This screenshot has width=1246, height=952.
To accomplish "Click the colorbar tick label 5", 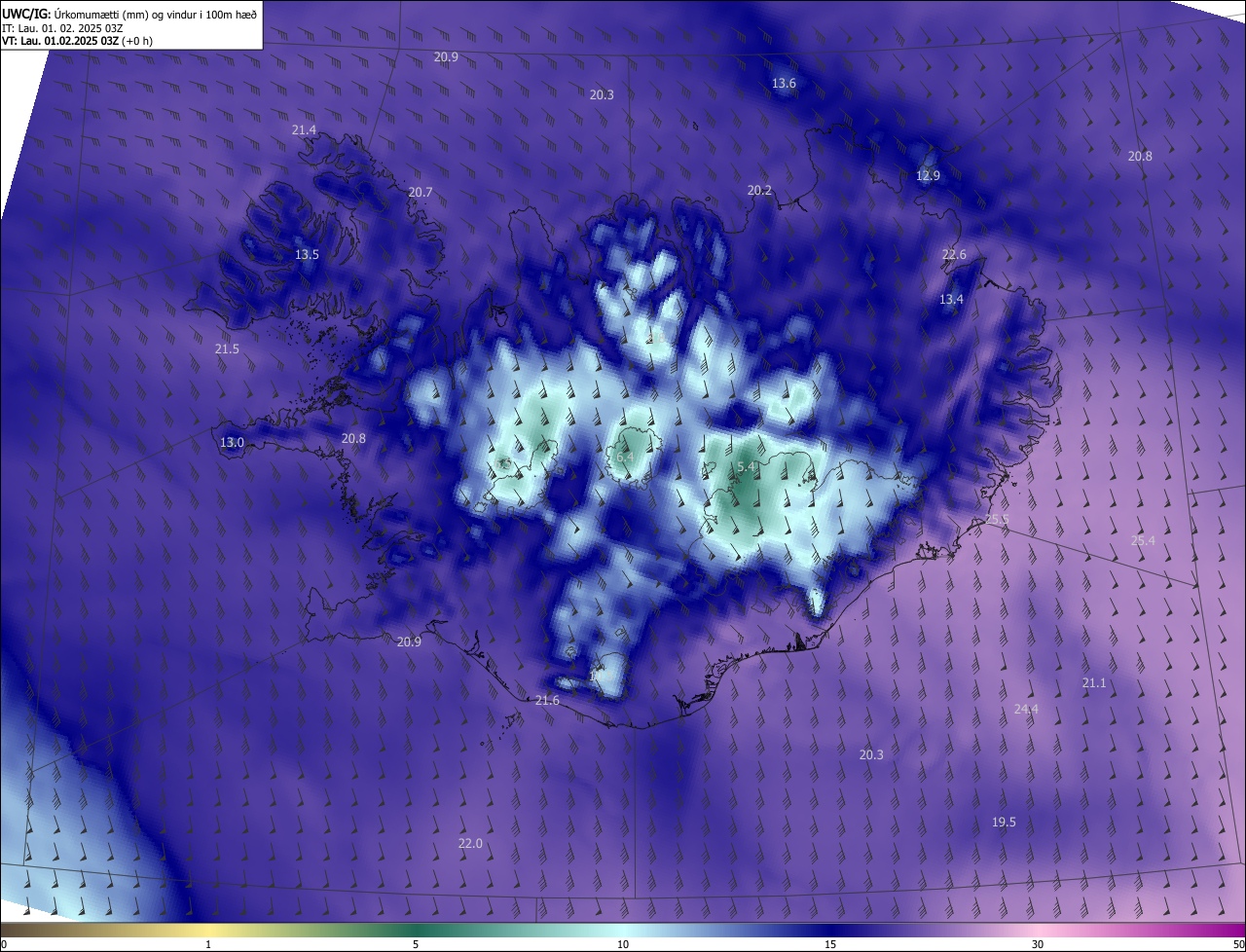I will 416,944.
